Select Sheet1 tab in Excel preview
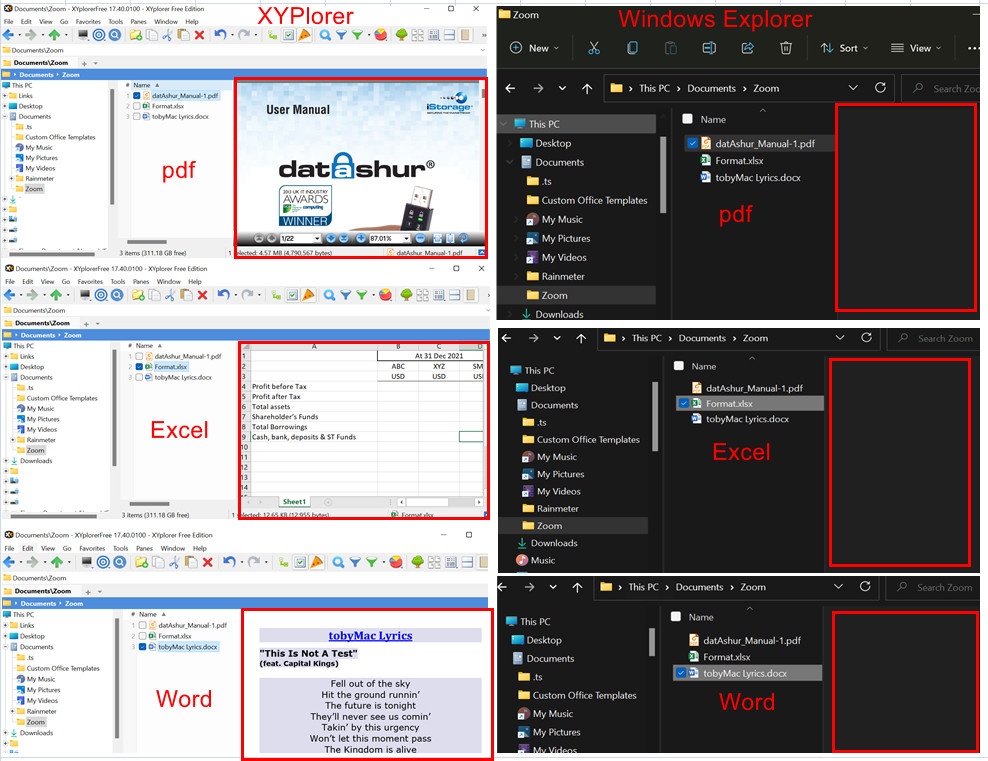 click(x=294, y=501)
